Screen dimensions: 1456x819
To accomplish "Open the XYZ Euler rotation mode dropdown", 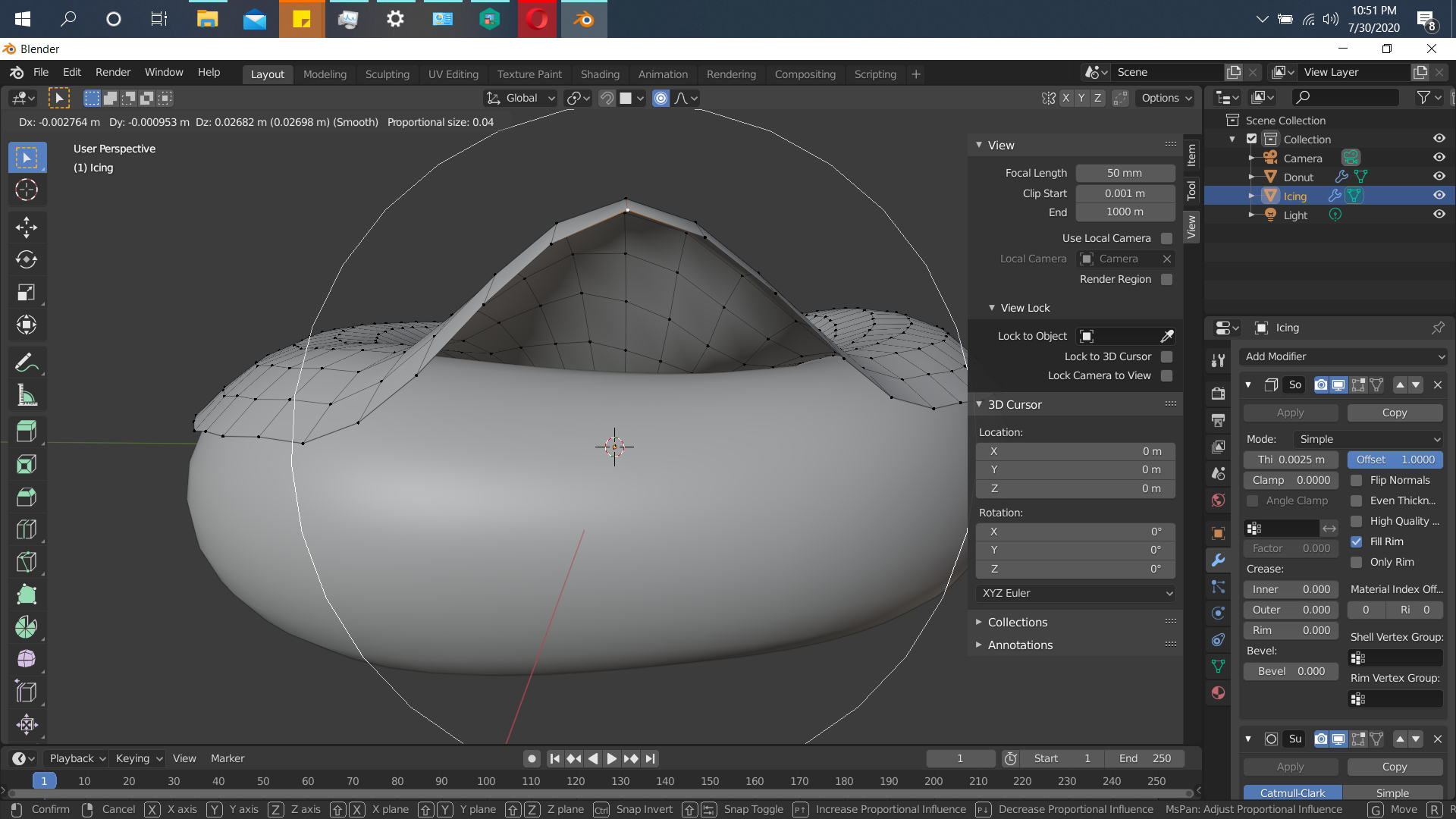I will pos(1075,593).
